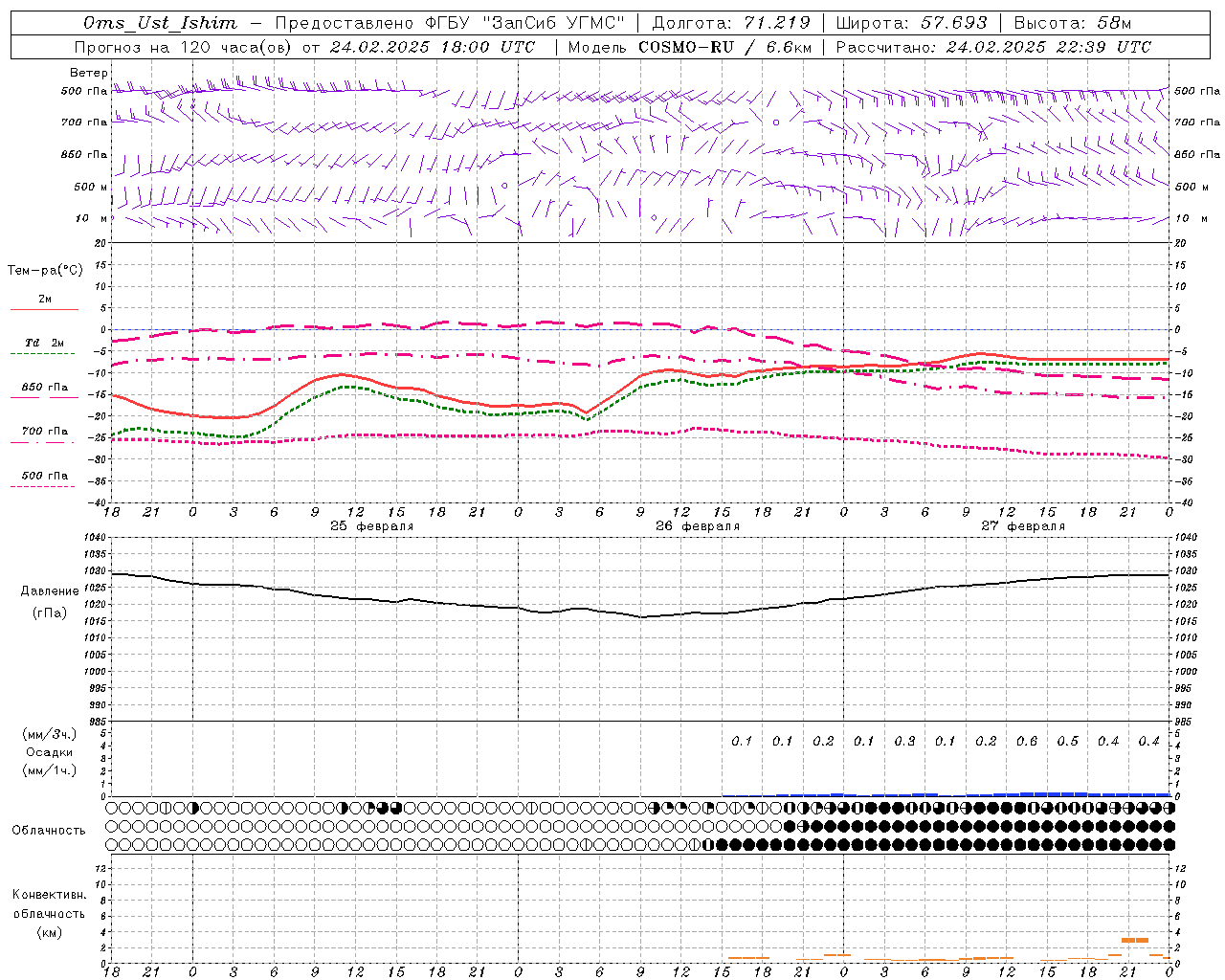Click the 27 февраля date label
Viewport: 1225px width, 980px height.
click(x=1023, y=526)
